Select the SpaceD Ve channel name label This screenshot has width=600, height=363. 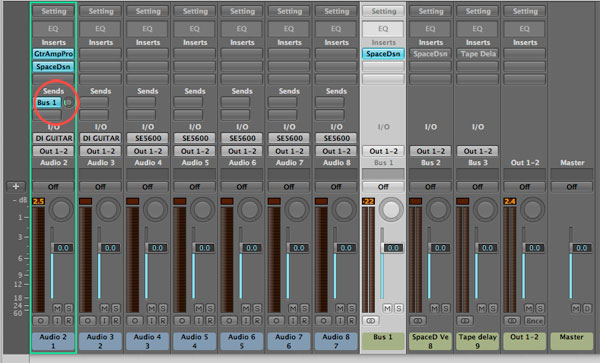430,341
